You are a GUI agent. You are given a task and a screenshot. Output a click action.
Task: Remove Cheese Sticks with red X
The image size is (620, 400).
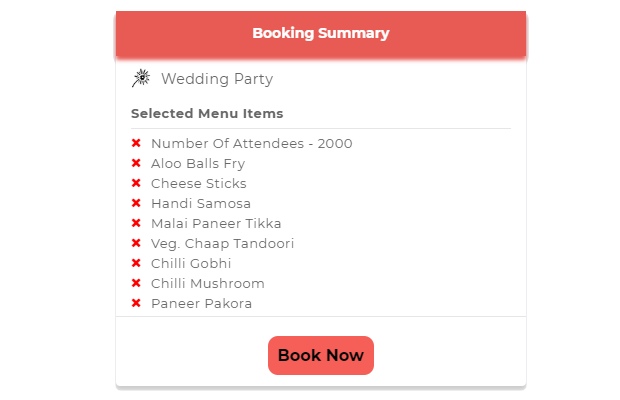tap(136, 183)
